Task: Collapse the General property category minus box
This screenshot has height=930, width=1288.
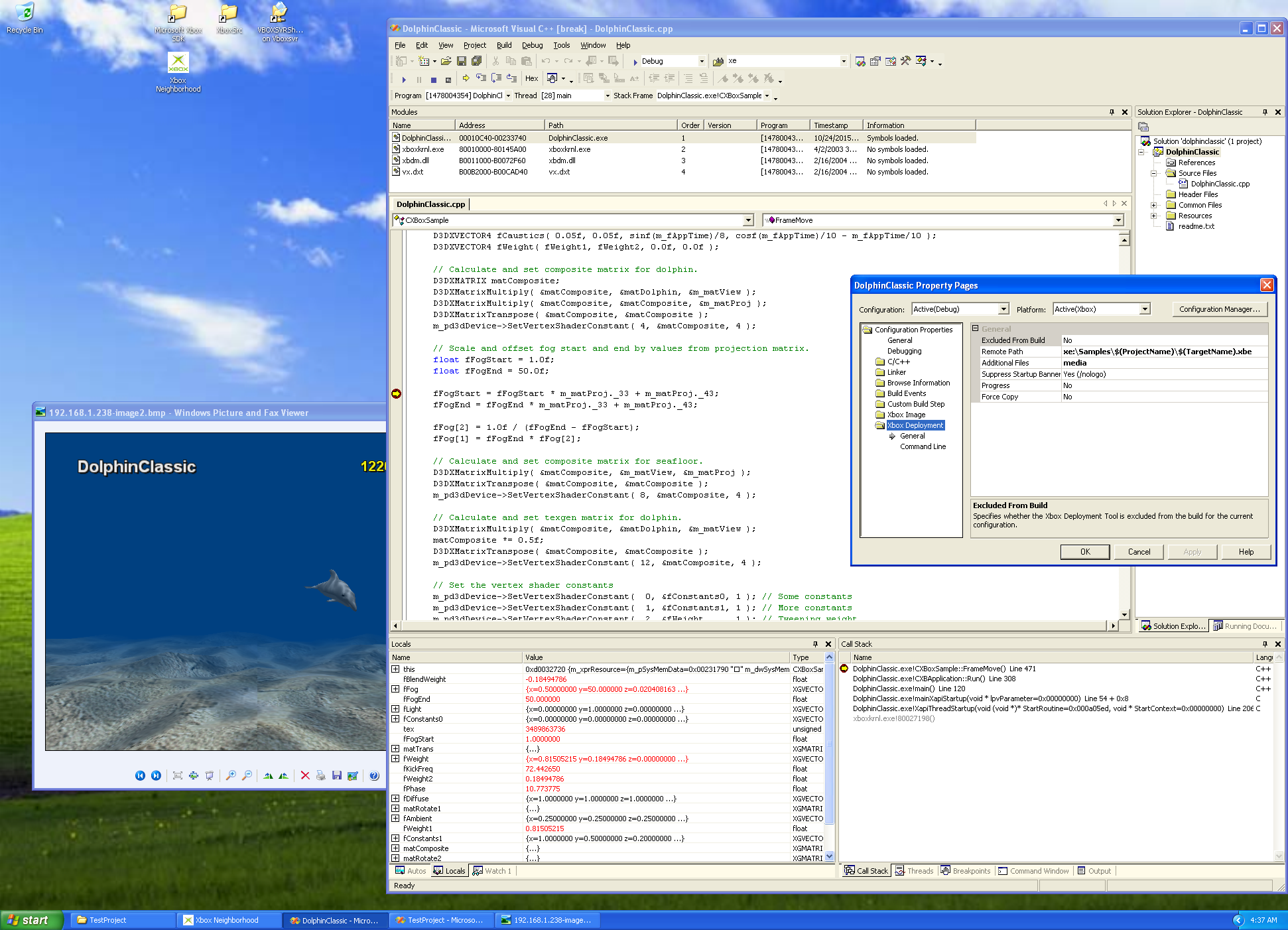Action: click(976, 328)
